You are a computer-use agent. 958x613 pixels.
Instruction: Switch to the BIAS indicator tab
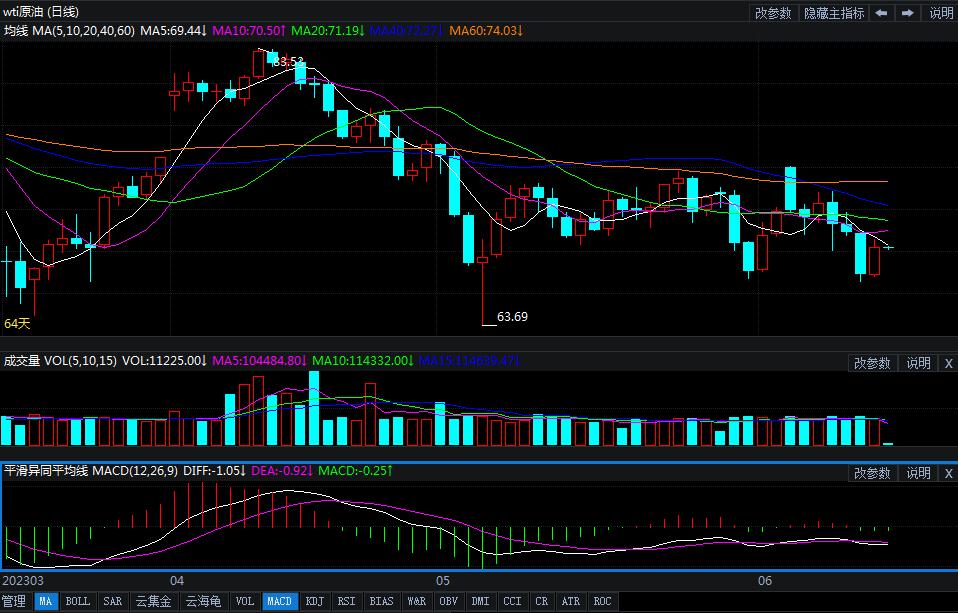[x=382, y=601]
